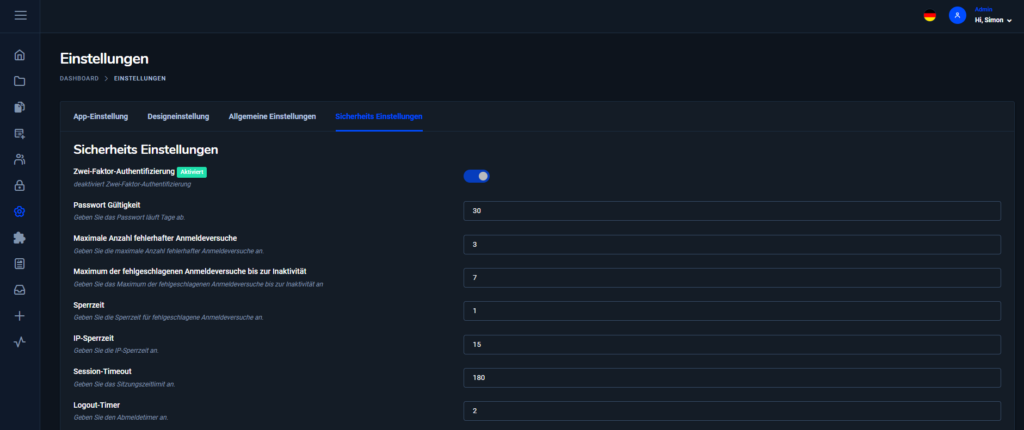Click the Logout-Timer input field

coord(731,411)
